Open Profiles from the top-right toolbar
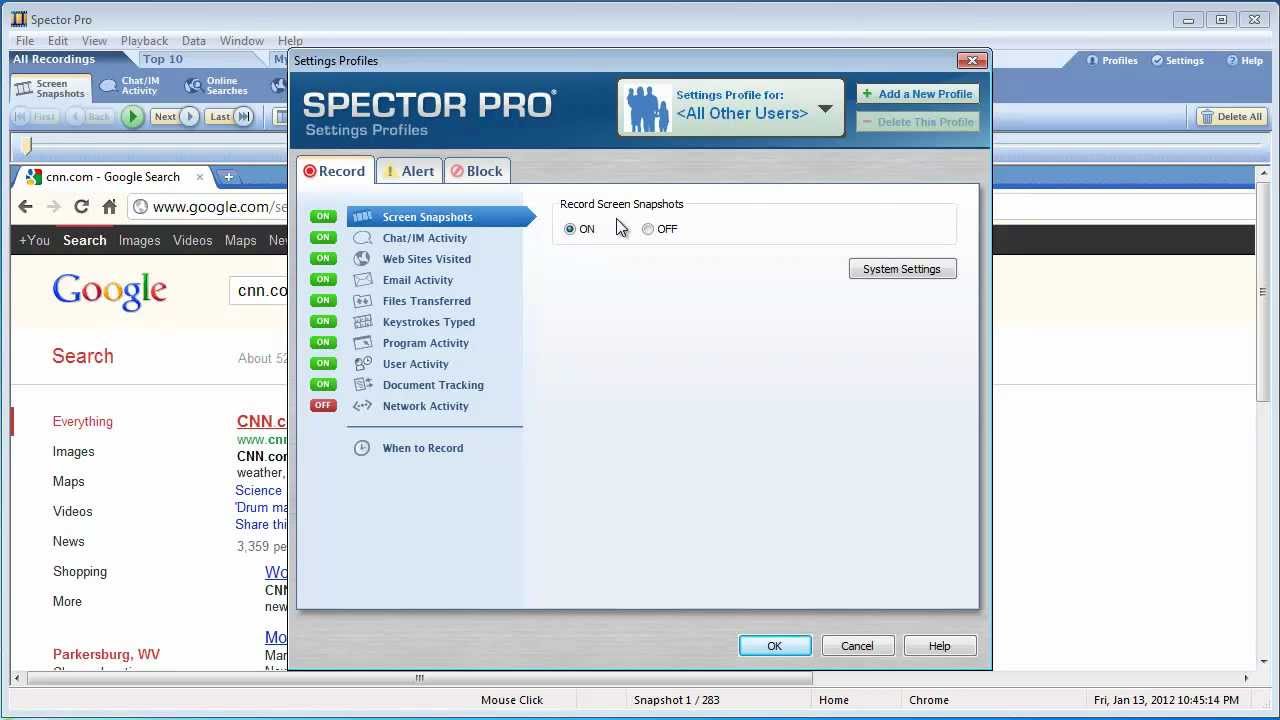Image resolution: width=1280 pixels, height=720 pixels. (x=1113, y=61)
